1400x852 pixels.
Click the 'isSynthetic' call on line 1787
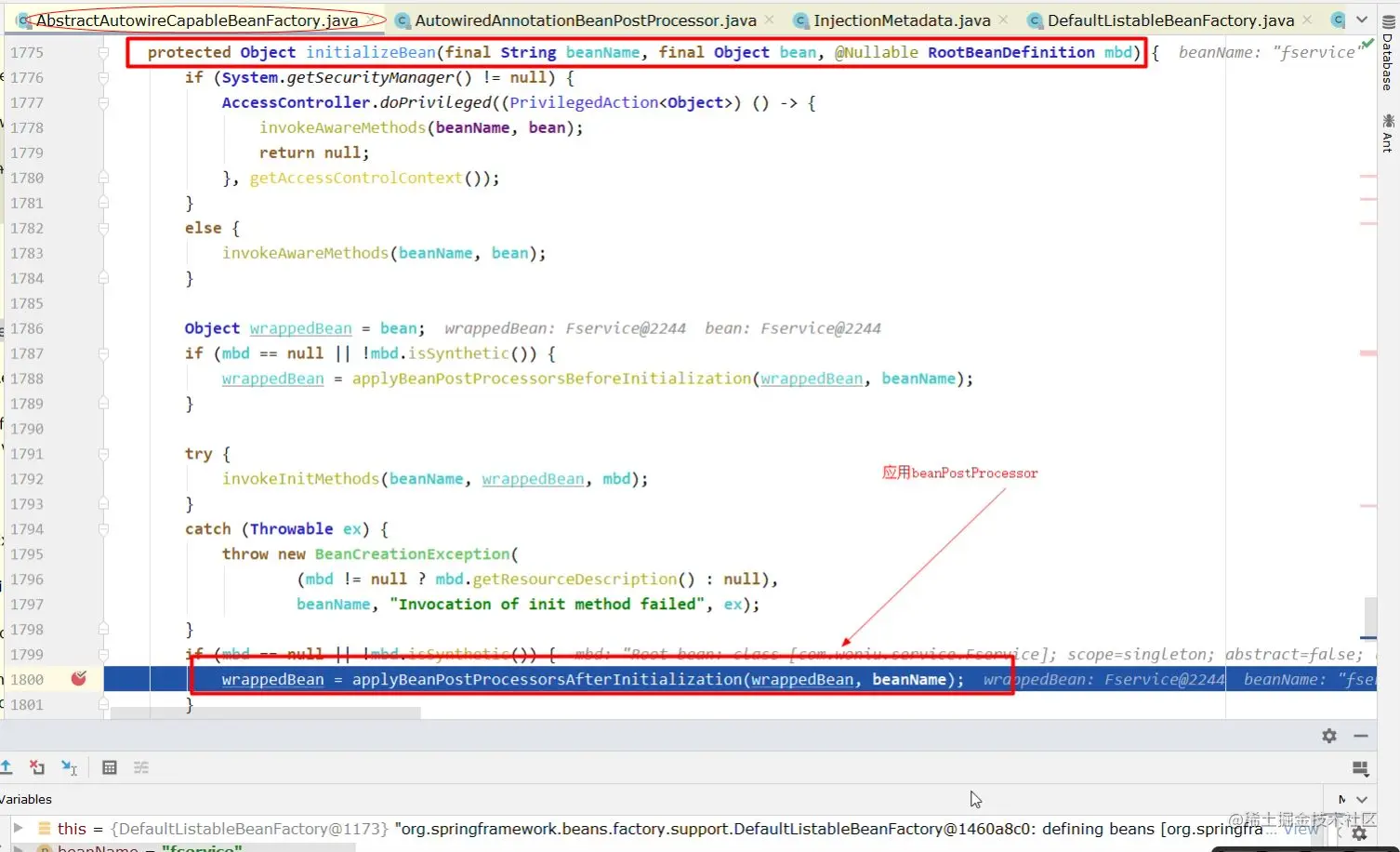458,353
